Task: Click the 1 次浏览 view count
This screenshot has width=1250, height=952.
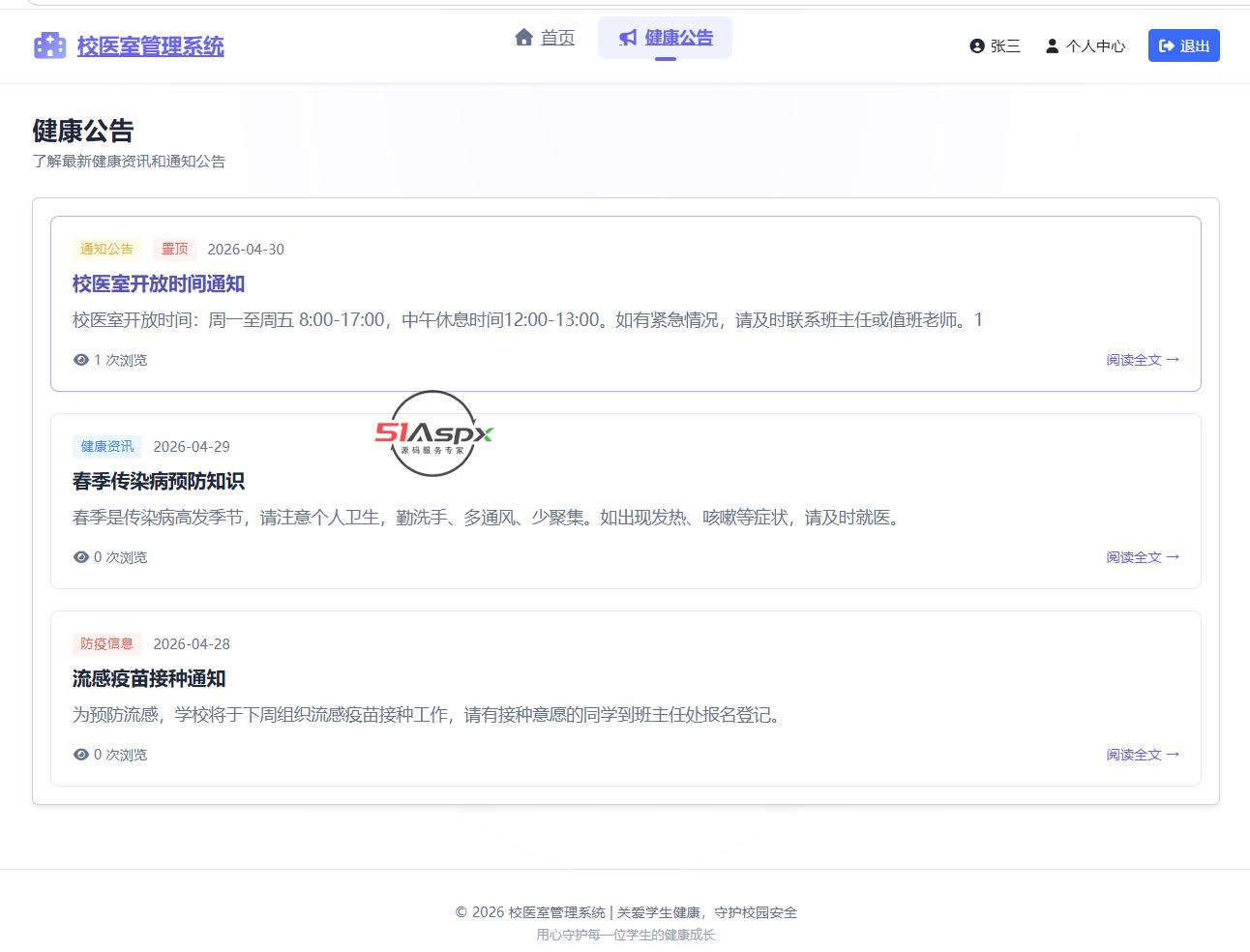Action: click(x=120, y=360)
